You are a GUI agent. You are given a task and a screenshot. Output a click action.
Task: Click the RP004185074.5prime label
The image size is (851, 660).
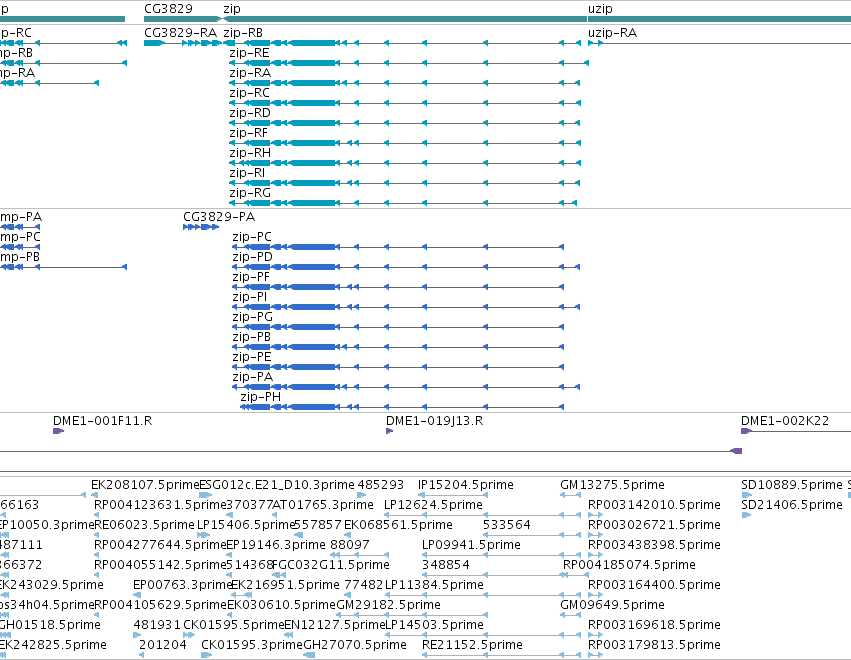(x=629, y=565)
